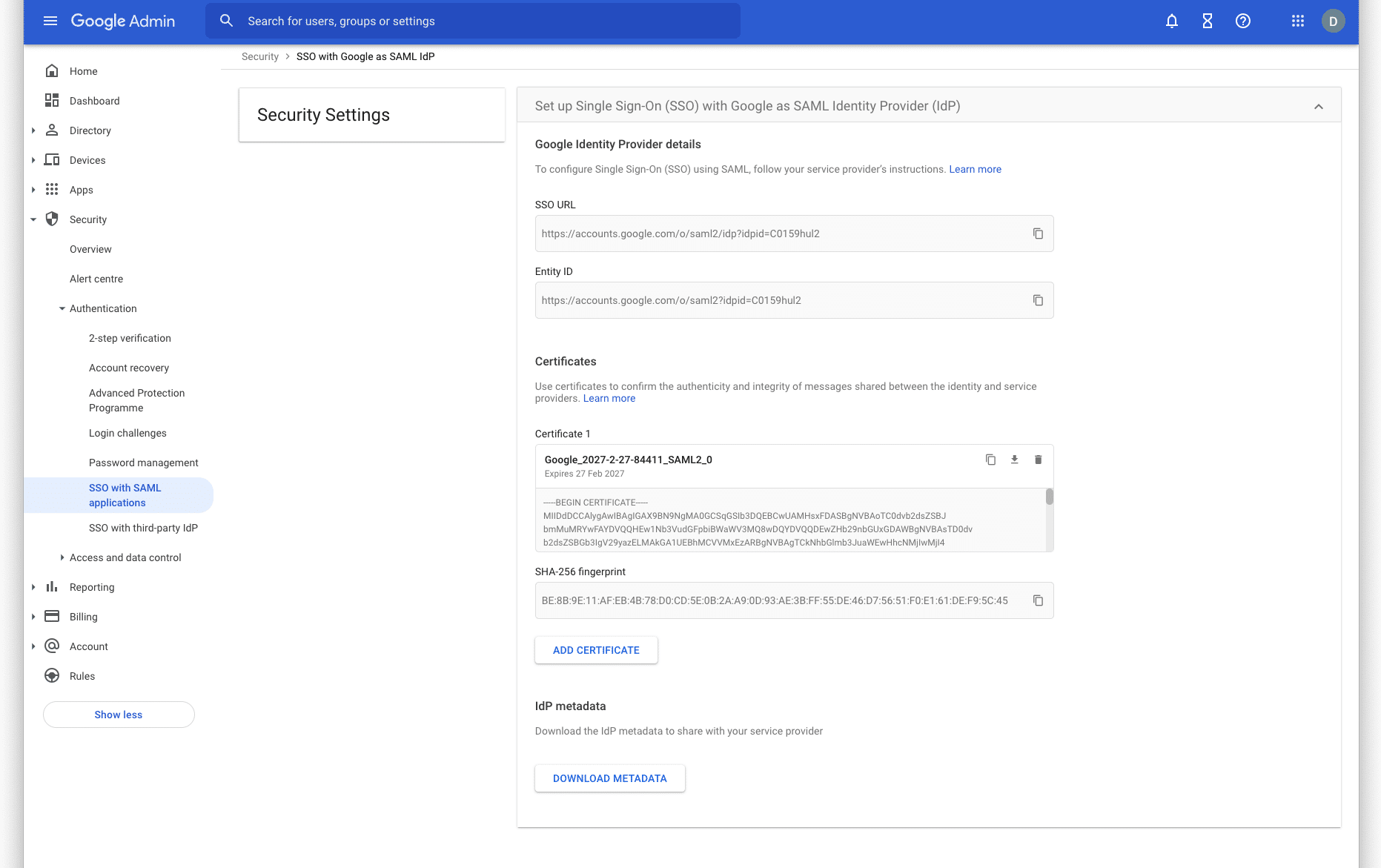Open Learn more link for SAML instructions
The width and height of the screenshot is (1381, 868).
975,169
